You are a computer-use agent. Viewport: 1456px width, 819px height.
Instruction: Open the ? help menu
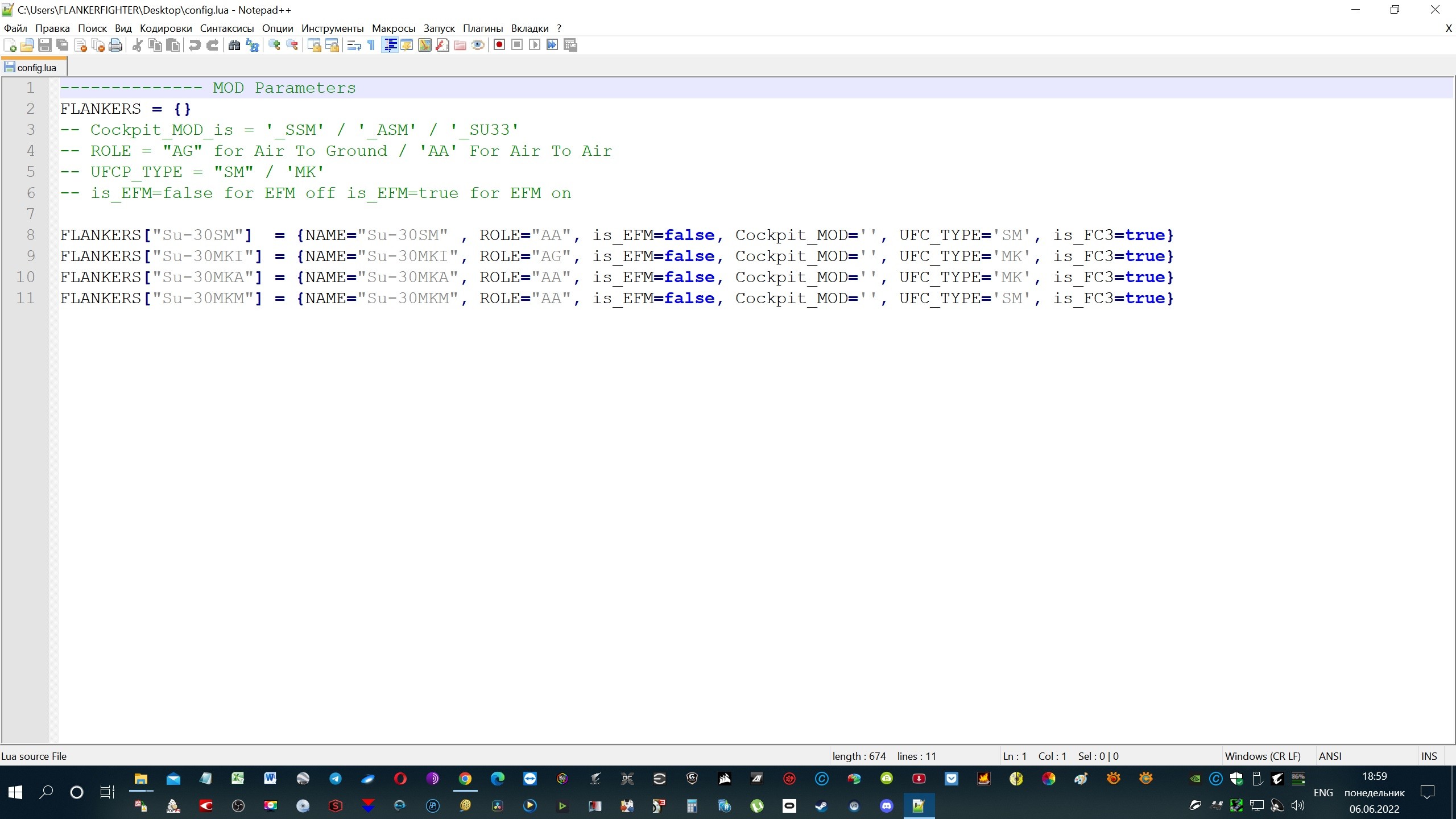click(559, 28)
